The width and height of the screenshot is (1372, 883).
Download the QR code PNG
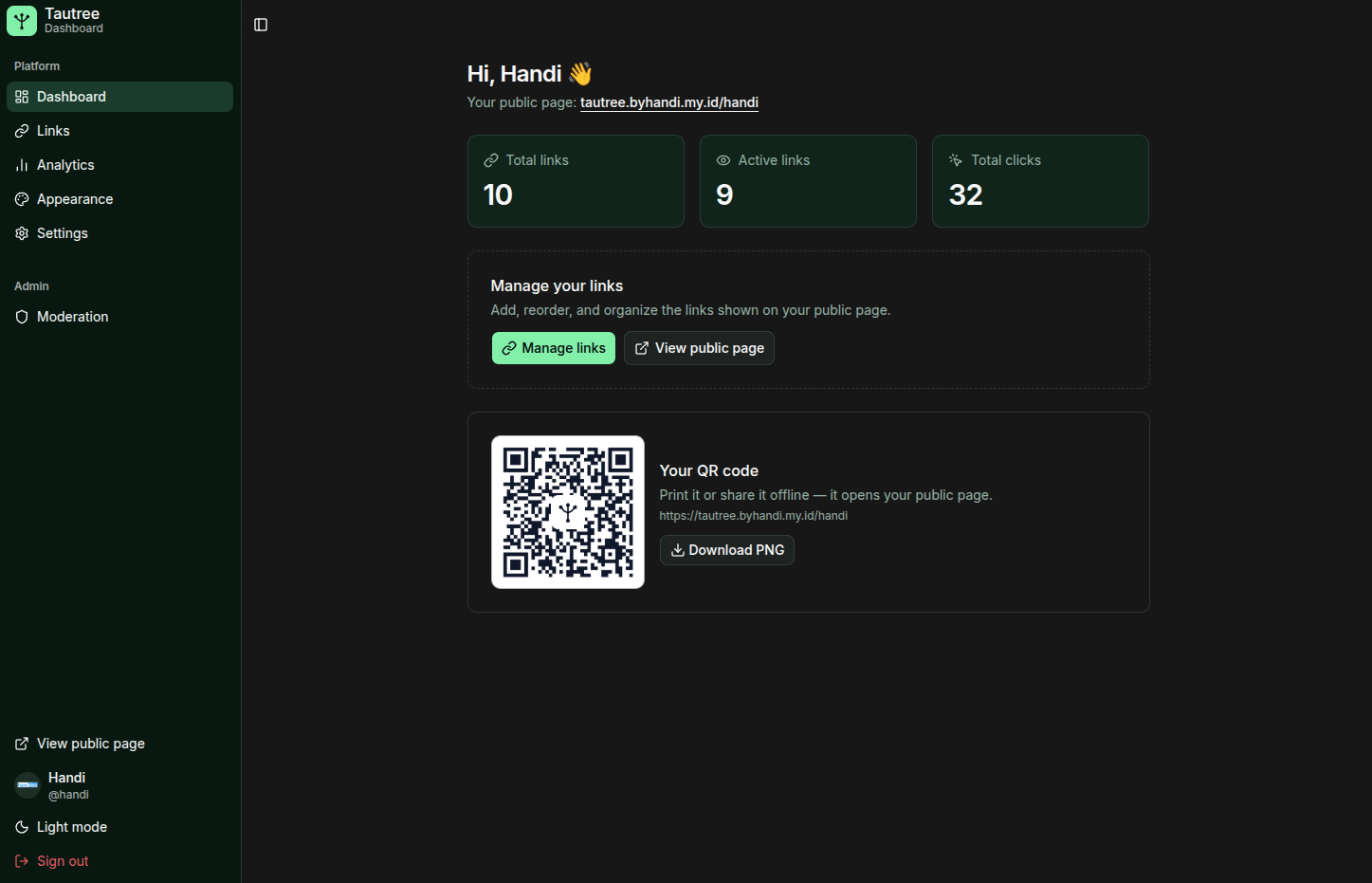point(727,550)
